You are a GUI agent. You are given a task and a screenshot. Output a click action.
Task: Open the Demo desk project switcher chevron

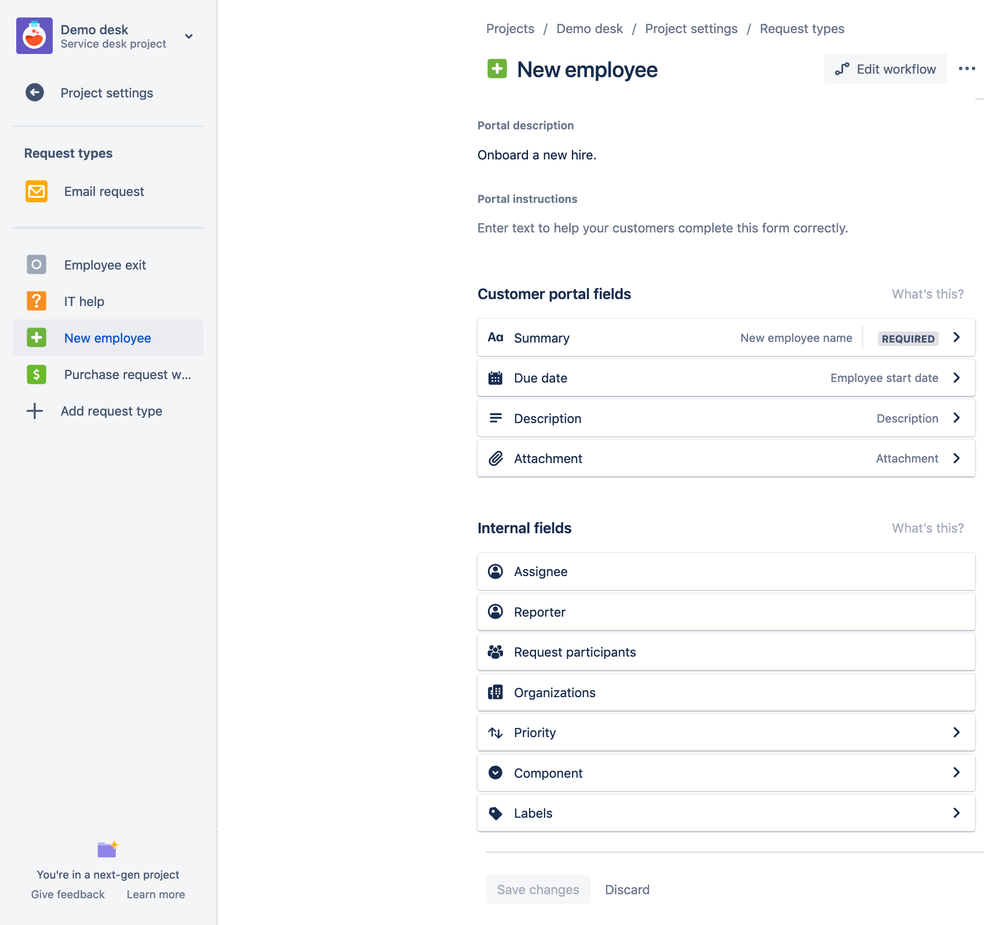[188, 35]
